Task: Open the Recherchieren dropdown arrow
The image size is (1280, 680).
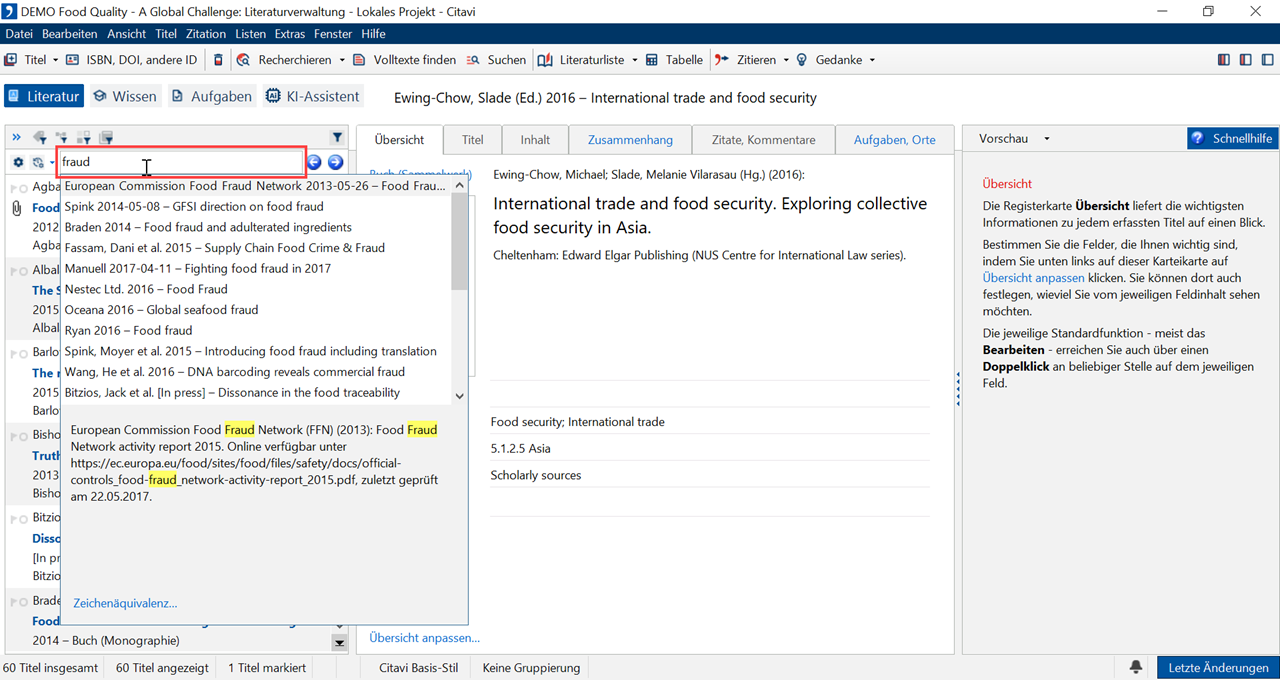Action: tap(342, 60)
